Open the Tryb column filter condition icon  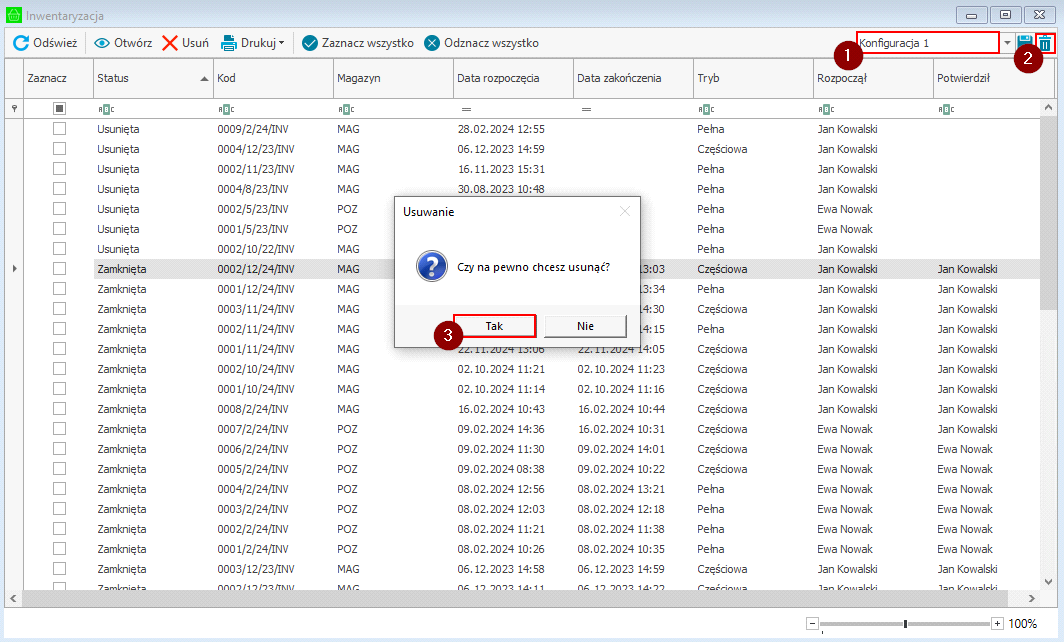tap(706, 109)
